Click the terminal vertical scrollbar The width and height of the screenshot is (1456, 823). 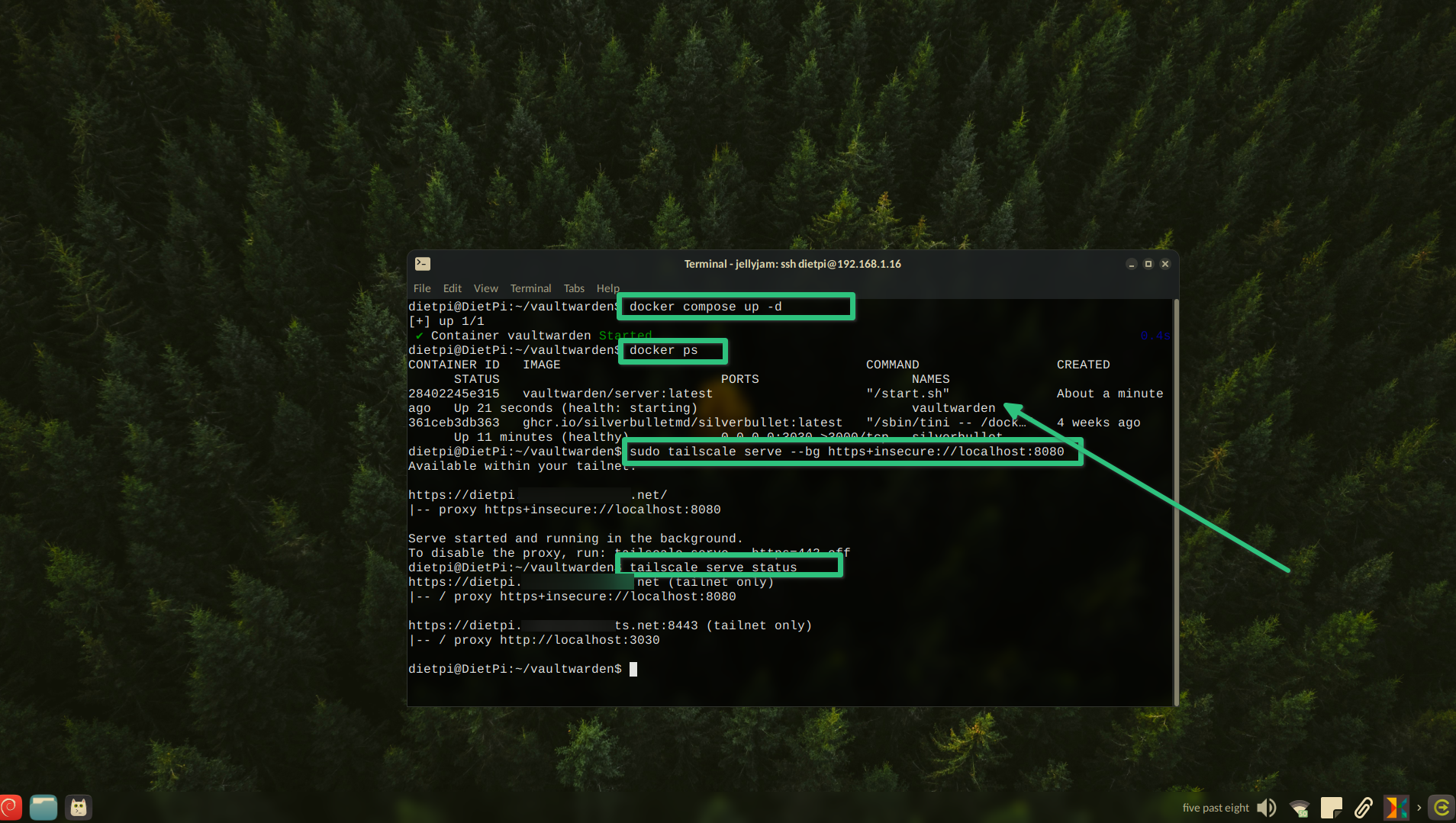1176,502
